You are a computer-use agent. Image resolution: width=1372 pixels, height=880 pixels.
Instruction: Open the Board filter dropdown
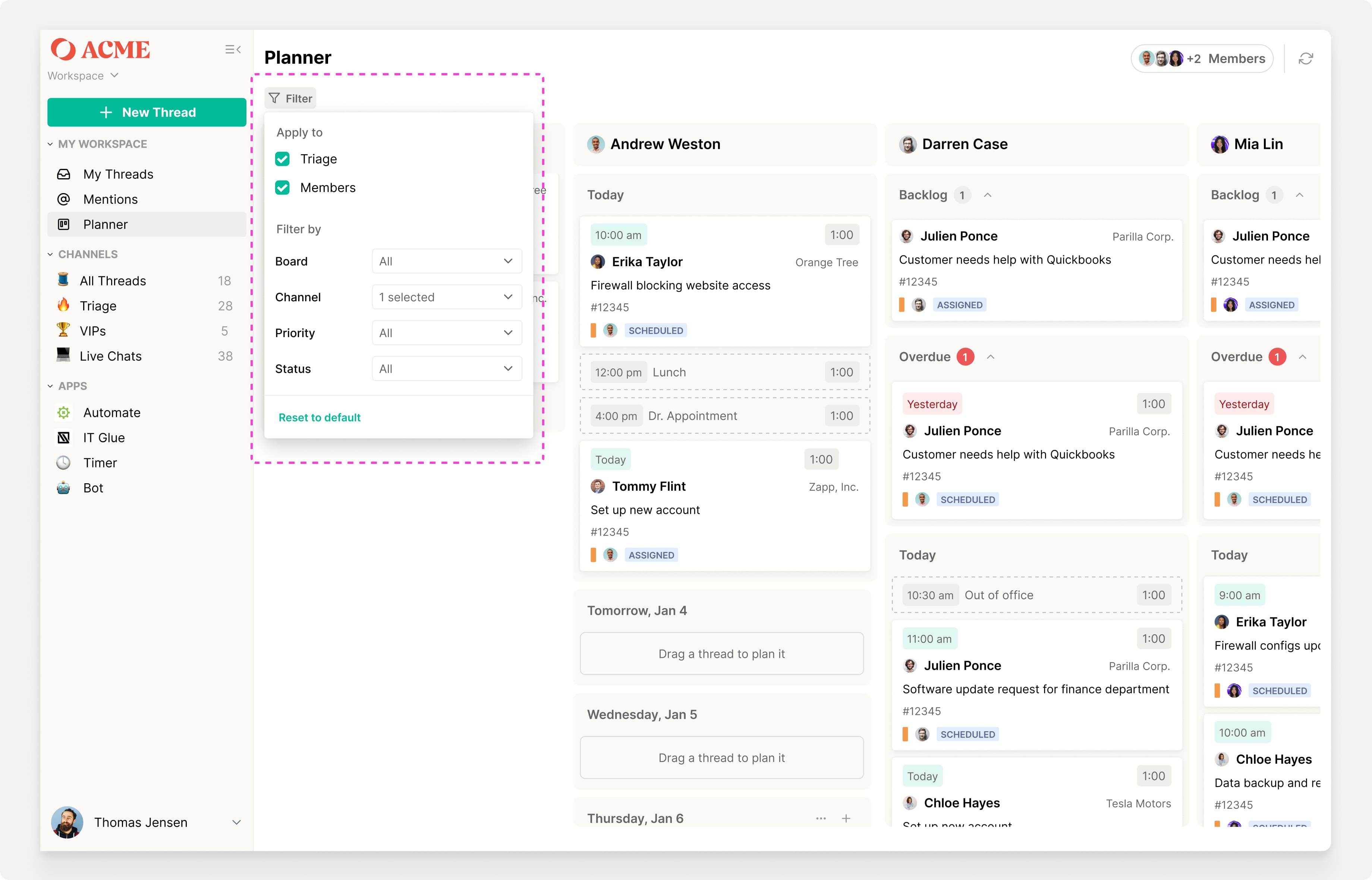(x=446, y=261)
